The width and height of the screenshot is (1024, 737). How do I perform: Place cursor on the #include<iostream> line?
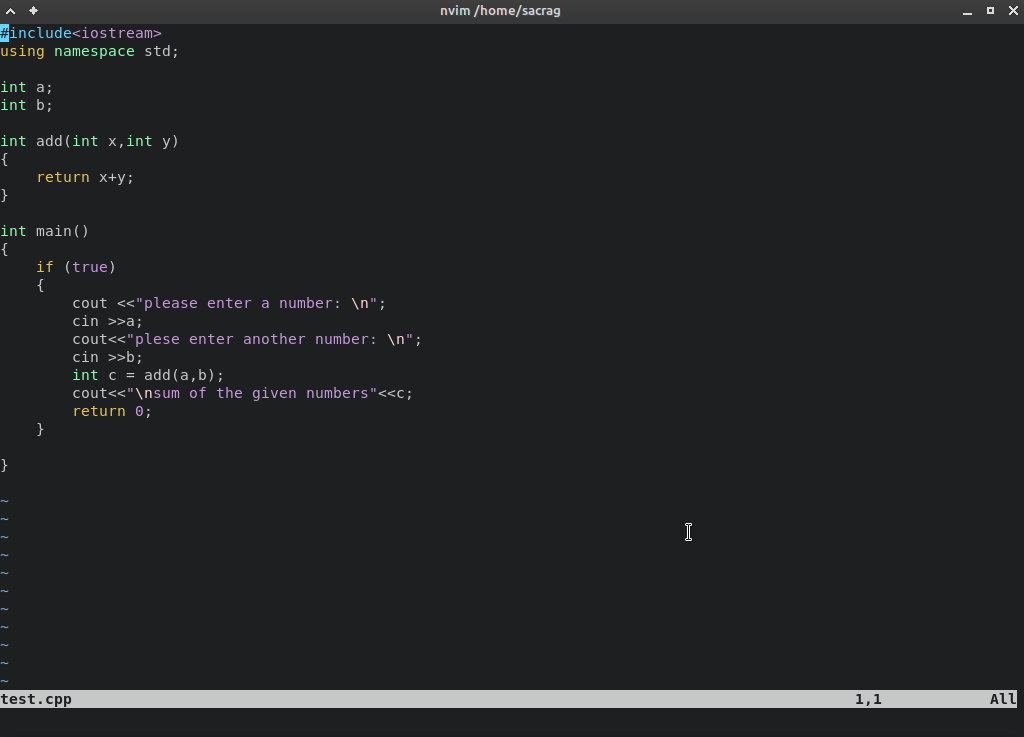pyautogui.click(x=80, y=33)
